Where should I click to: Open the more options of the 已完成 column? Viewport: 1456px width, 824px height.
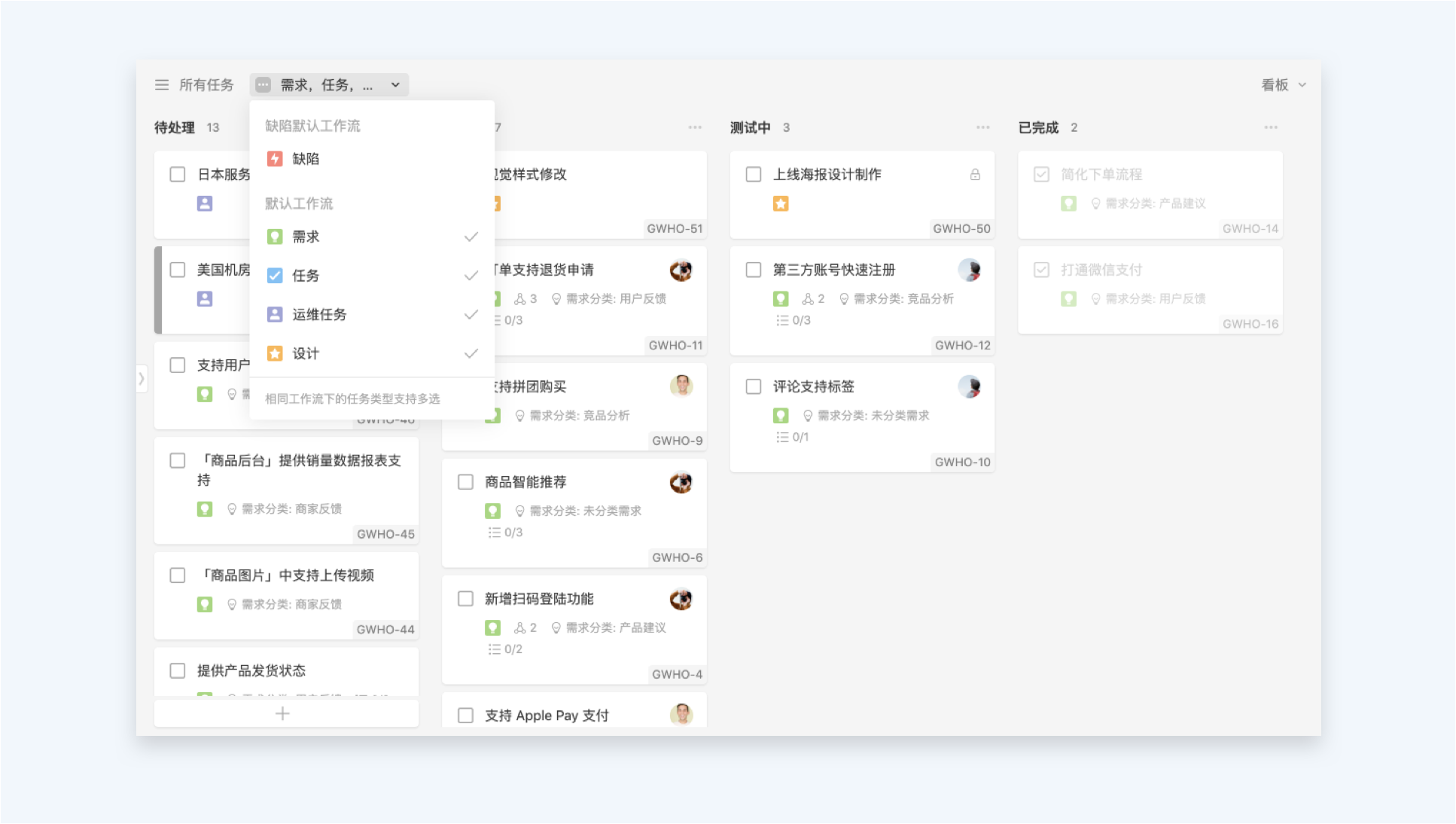tap(1271, 127)
